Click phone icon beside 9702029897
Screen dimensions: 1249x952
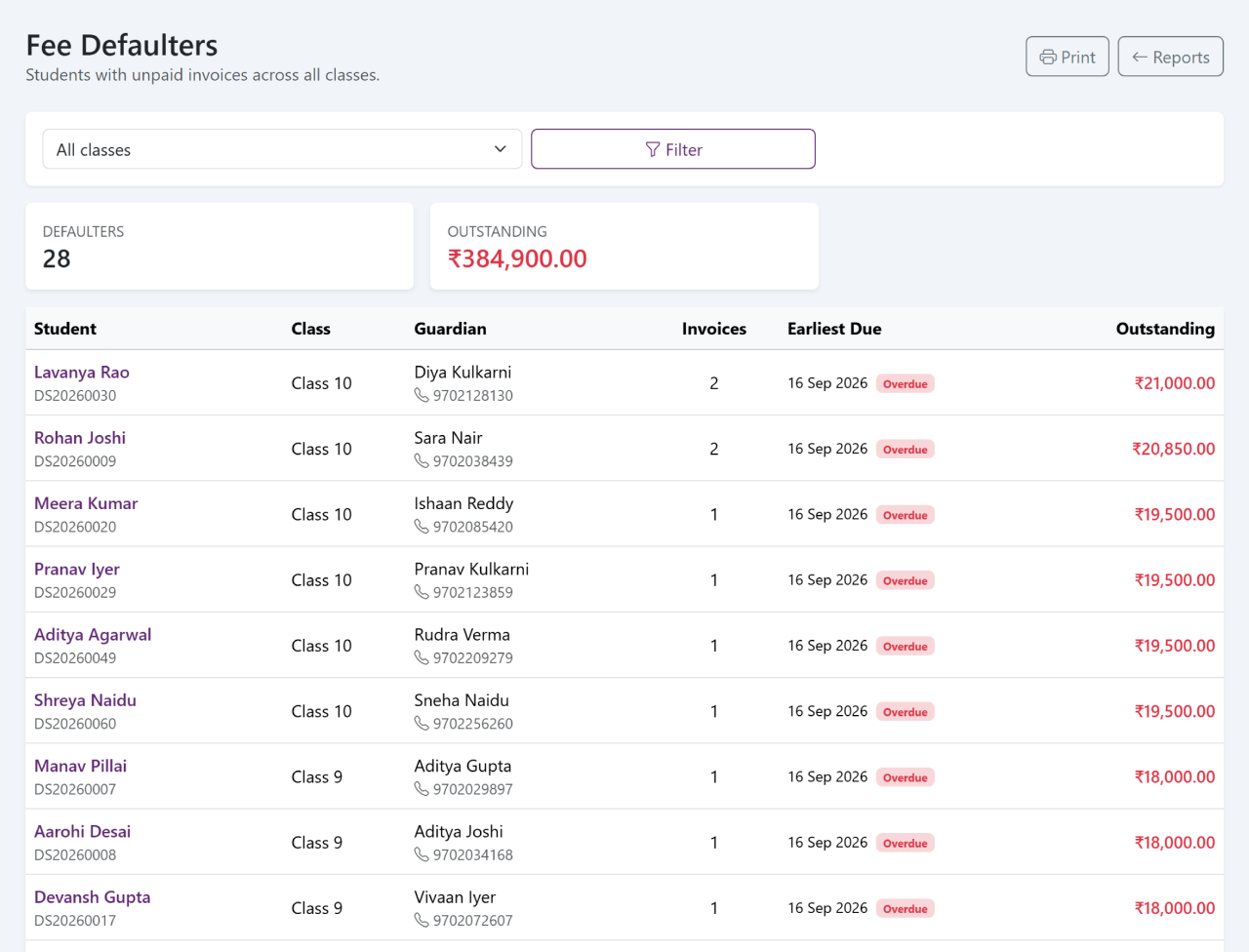422,788
